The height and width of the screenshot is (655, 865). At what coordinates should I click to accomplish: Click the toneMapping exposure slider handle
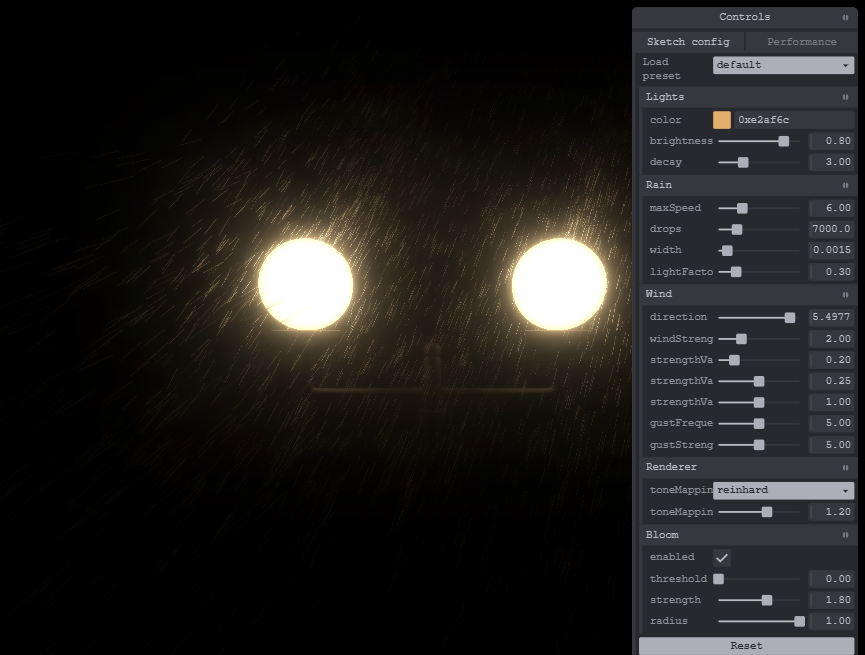point(767,512)
